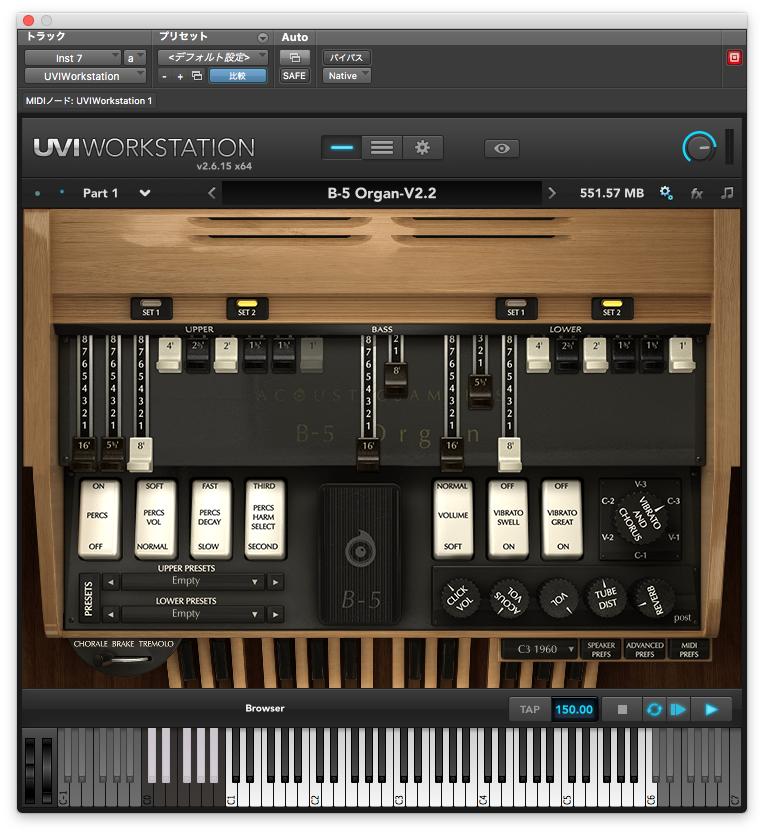Select lower SET 2 drawbar button

tap(612, 308)
